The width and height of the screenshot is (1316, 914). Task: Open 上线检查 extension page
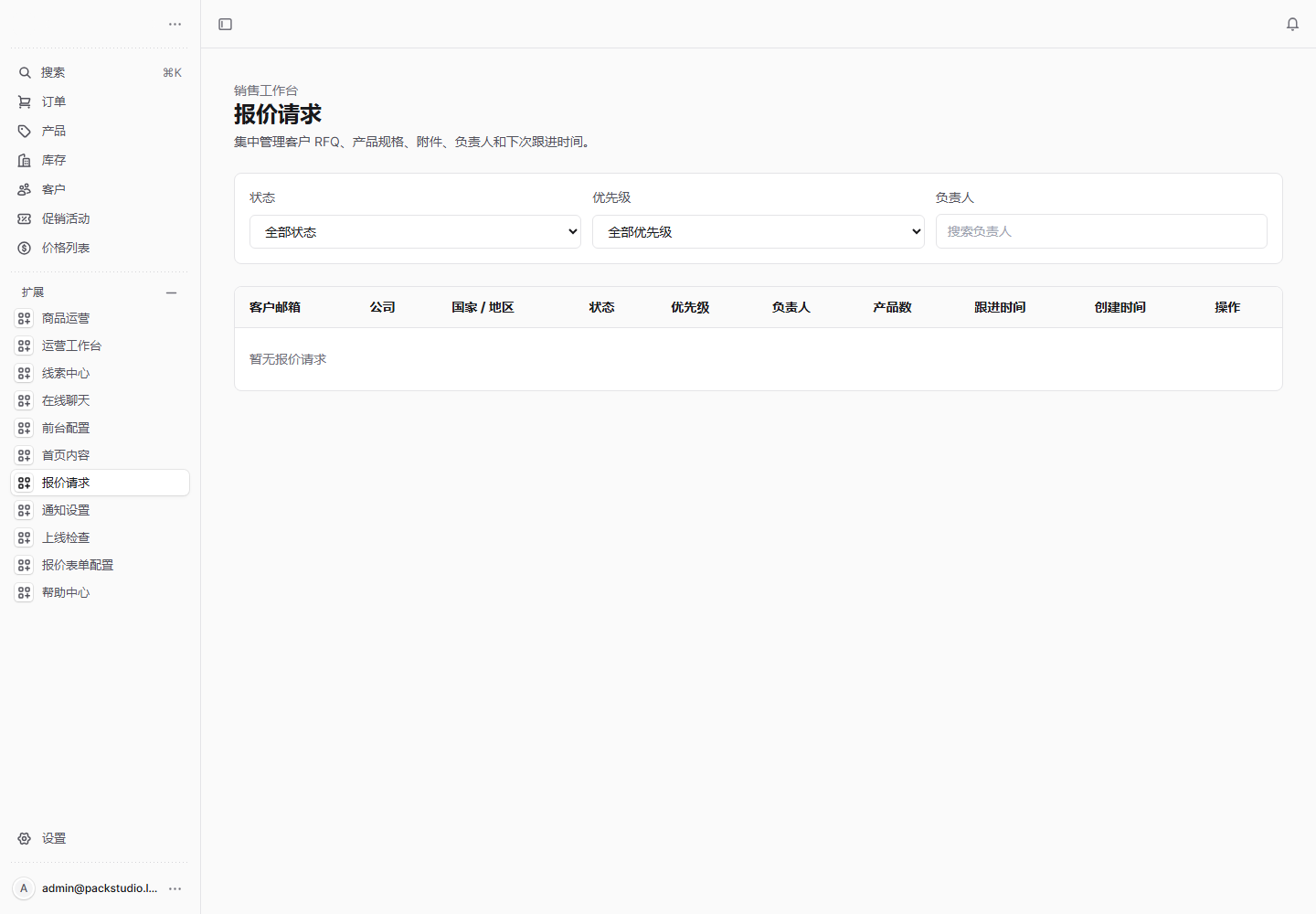[101, 537]
